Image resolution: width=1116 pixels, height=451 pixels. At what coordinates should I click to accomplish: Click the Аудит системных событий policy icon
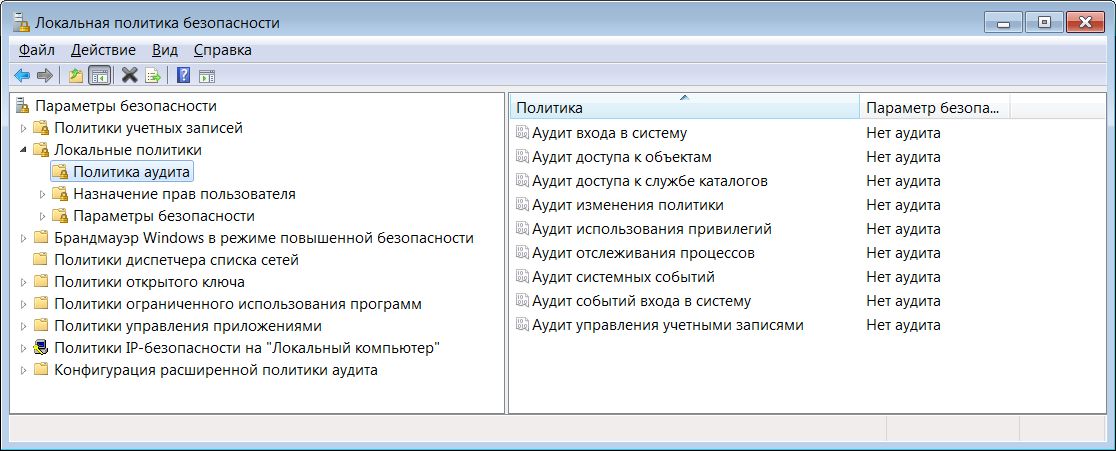522,277
